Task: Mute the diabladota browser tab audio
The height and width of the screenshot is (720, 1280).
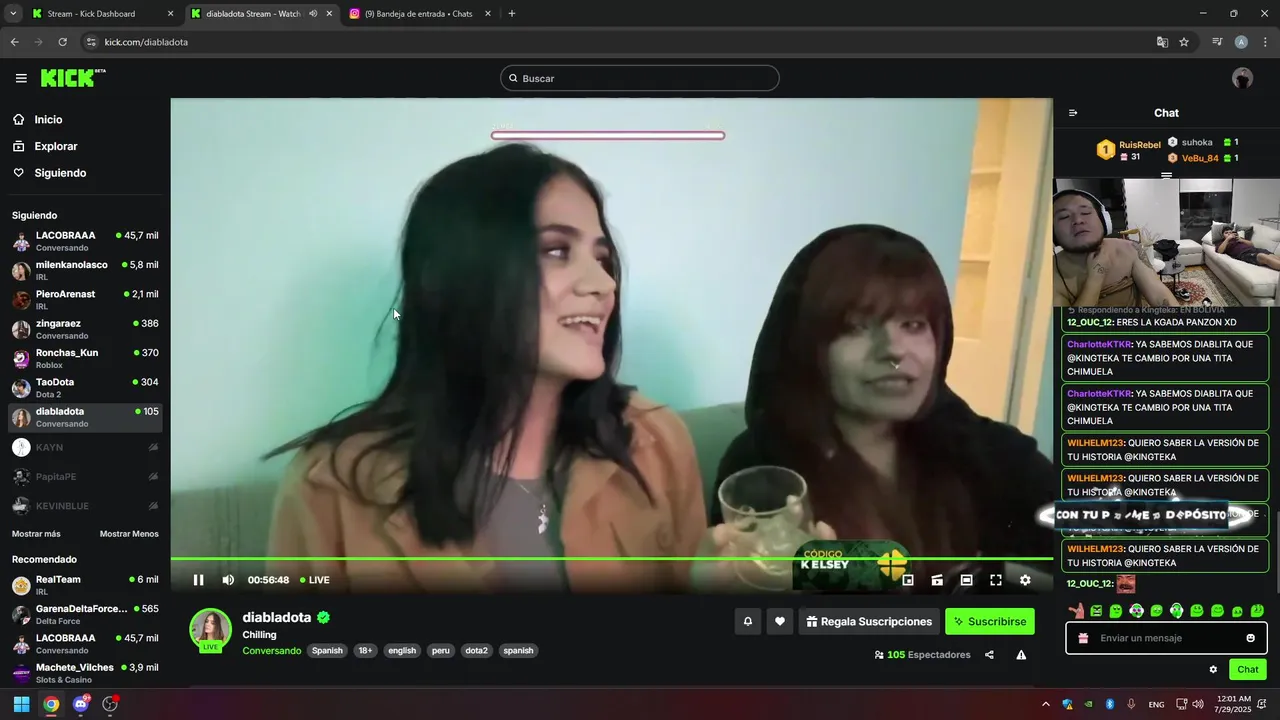Action: click(x=313, y=14)
